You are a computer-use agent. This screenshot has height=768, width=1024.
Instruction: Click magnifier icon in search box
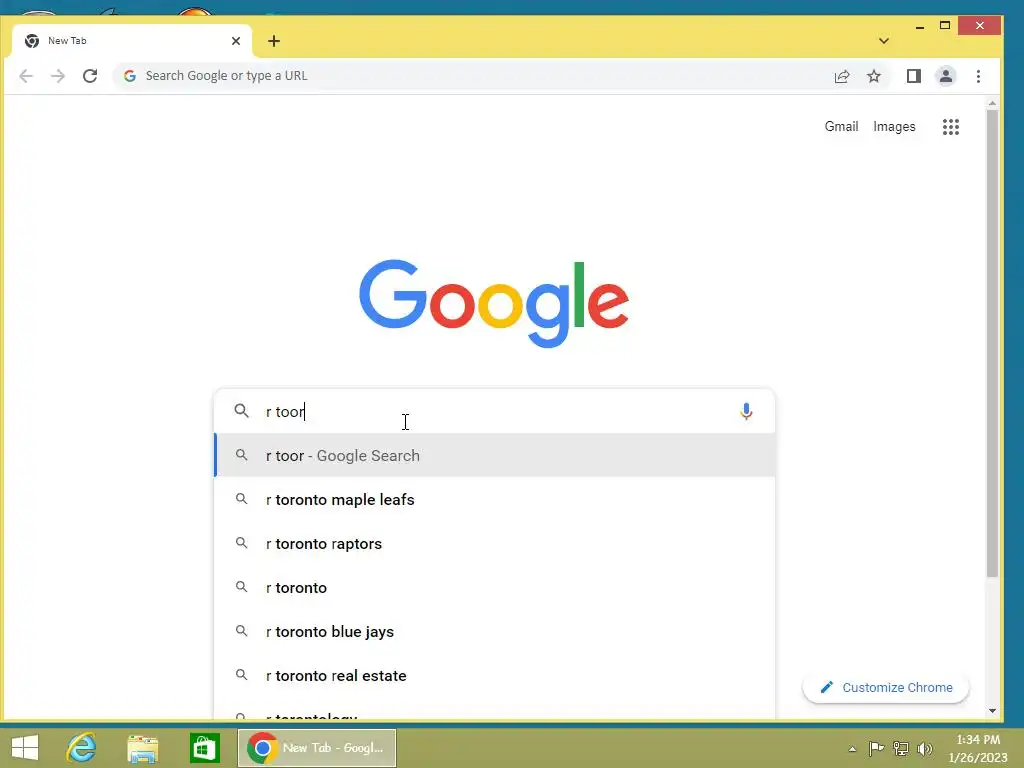[242, 411]
